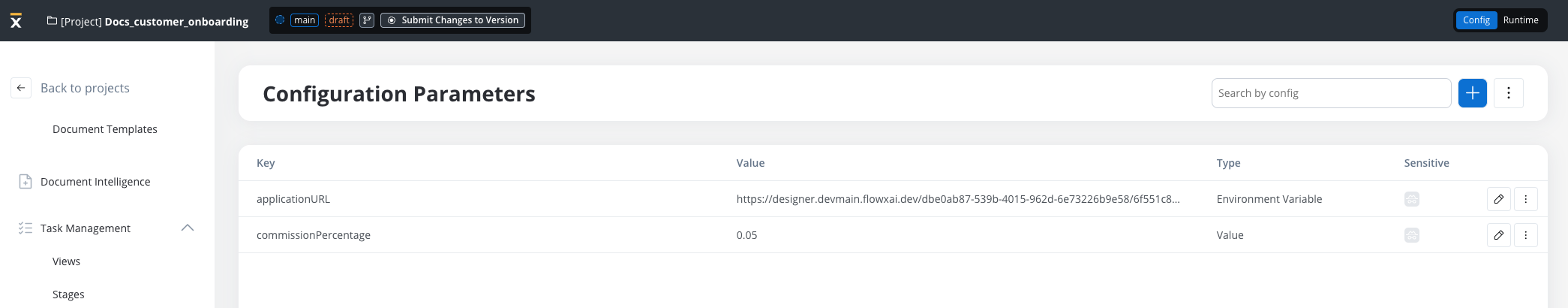This screenshot has height=308, width=1568.
Task: Open more options for applicationURL row
Action: [x=1525, y=199]
